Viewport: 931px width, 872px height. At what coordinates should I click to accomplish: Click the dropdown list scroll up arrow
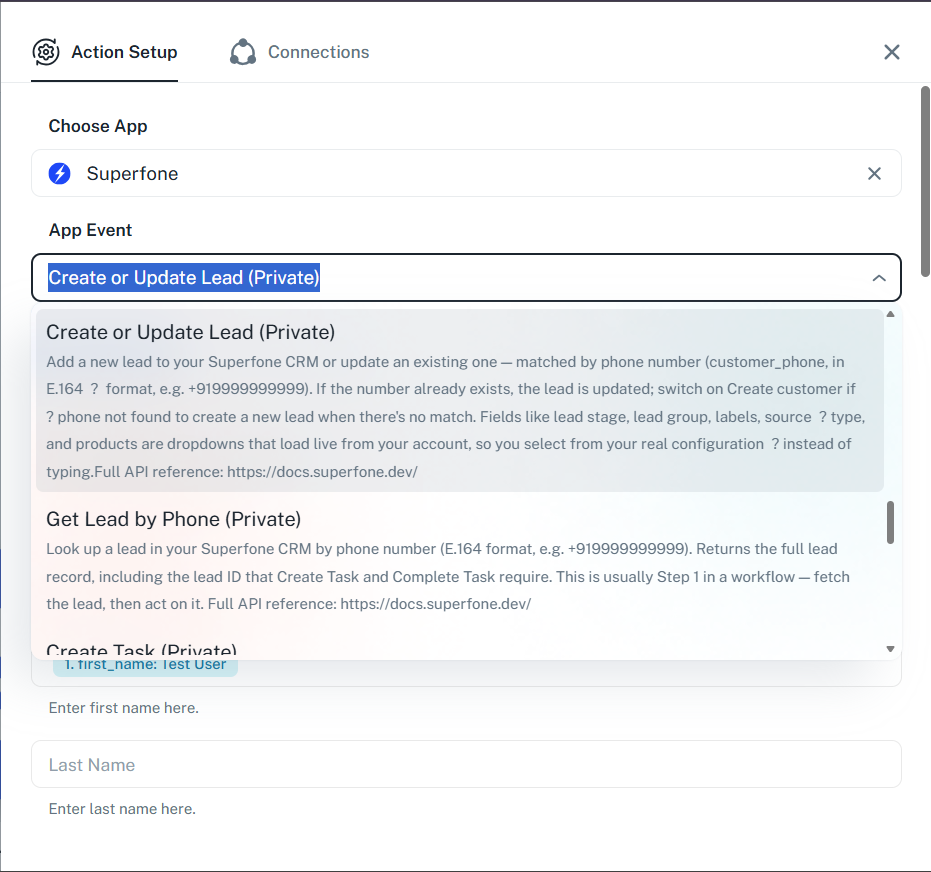[x=890, y=314]
